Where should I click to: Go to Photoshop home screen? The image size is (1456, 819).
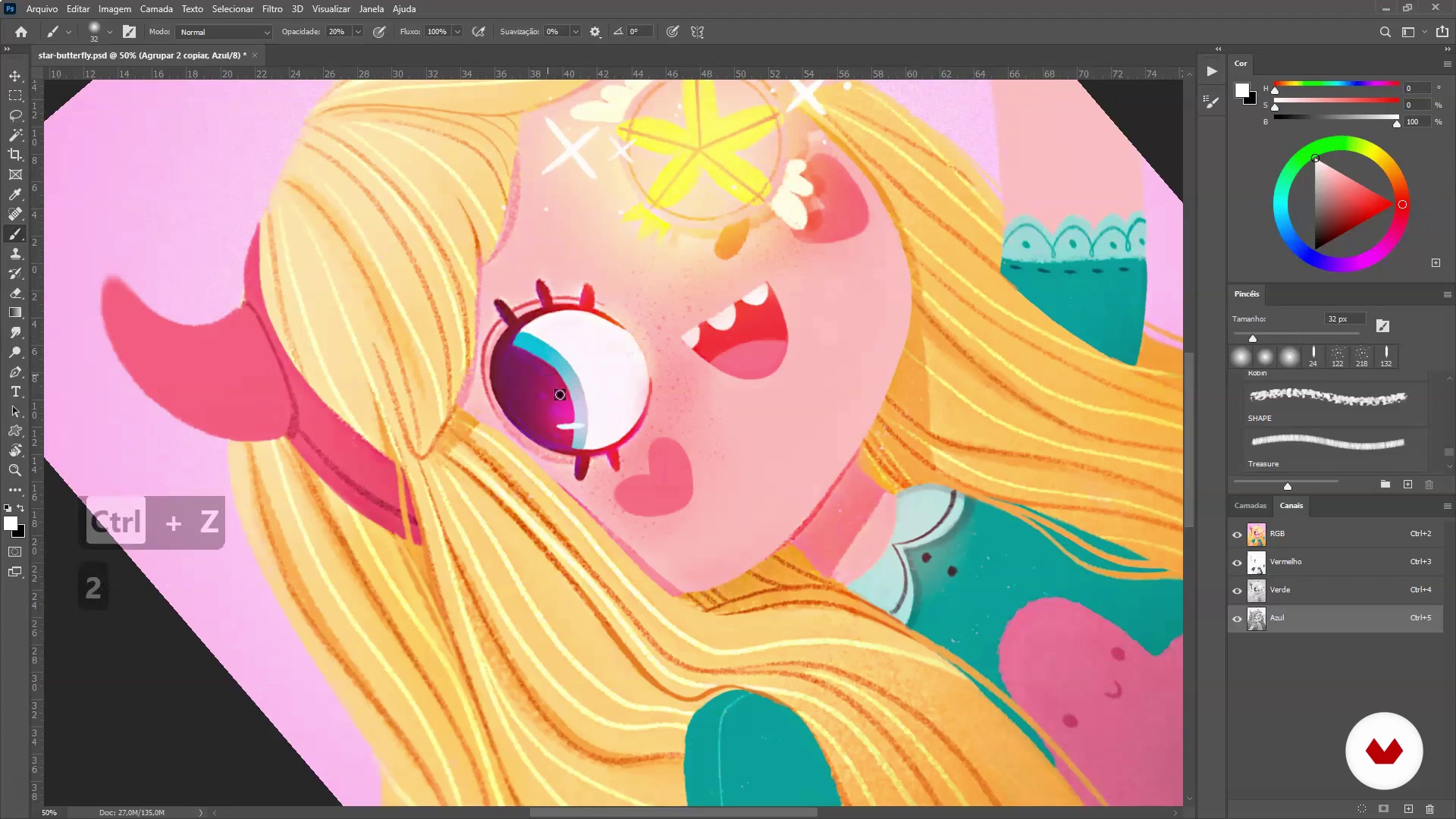pos(21,32)
